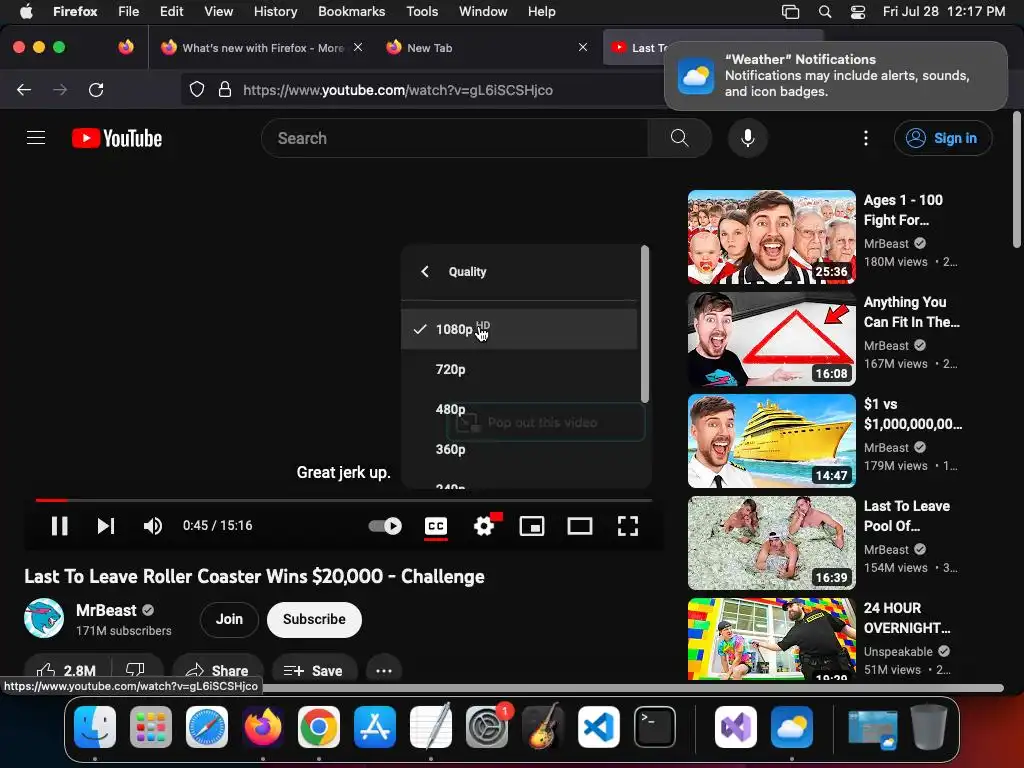Dislike the video
The height and width of the screenshot is (768, 1024).
tap(136, 670)
